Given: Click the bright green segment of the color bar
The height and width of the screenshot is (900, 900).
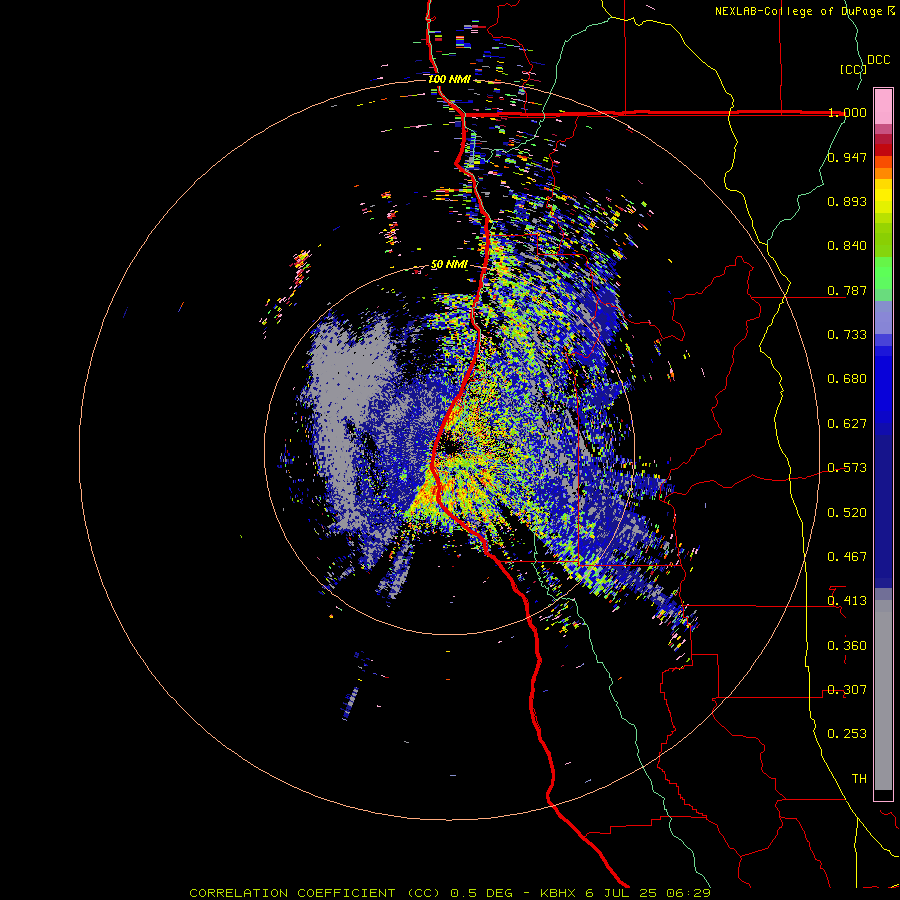Looking at the screenshot, I should pos(883,273).
